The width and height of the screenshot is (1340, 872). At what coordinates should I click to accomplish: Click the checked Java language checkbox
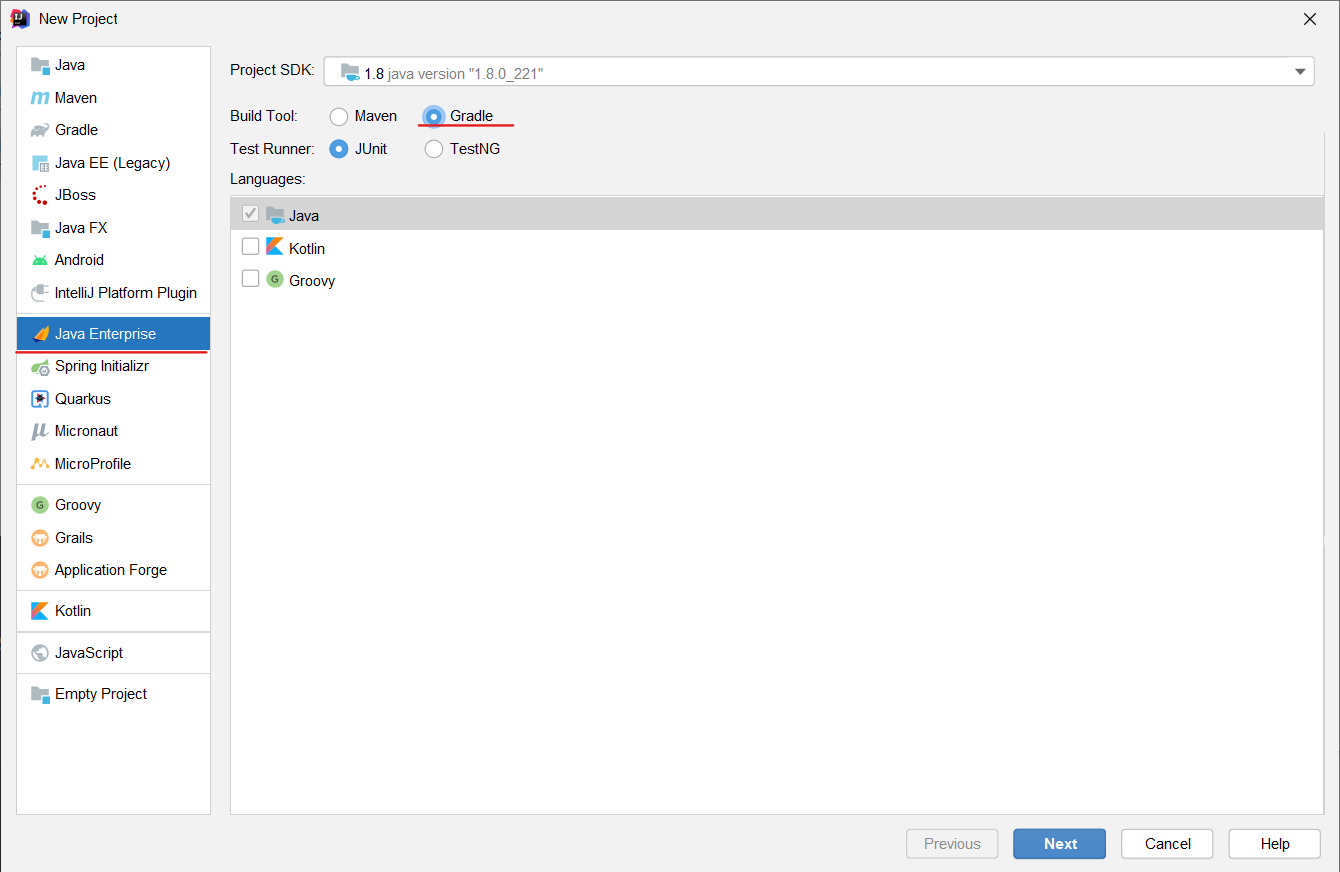click(x=250, y=214)
